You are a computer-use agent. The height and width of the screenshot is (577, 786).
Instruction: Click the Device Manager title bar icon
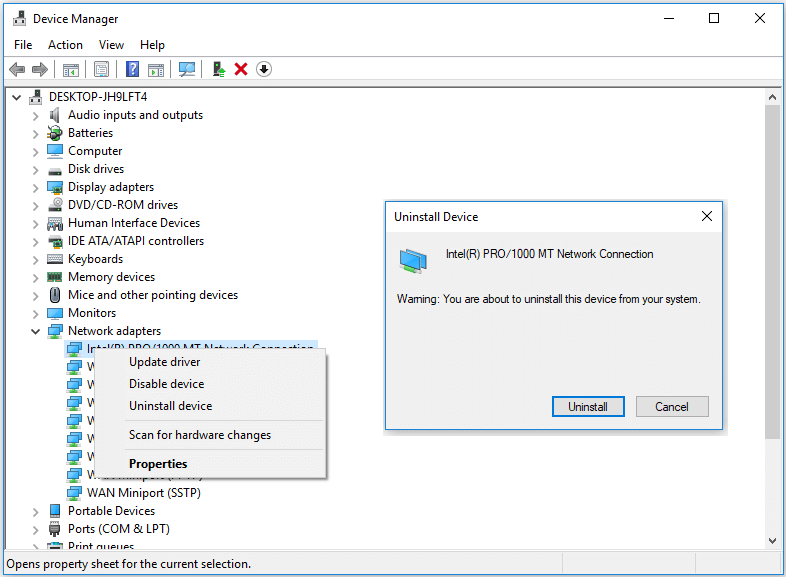20,19
